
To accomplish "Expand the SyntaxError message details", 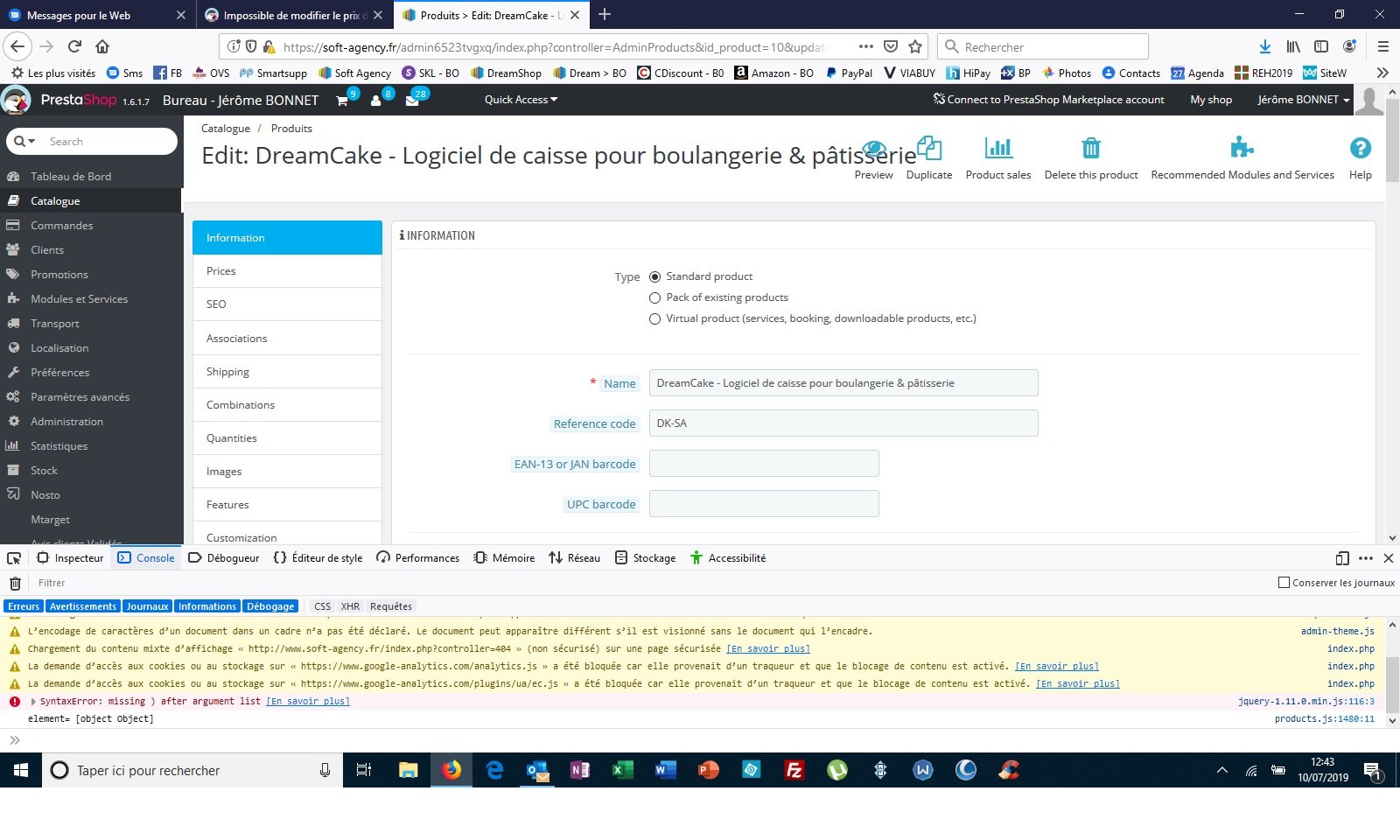I will click(33, 702).
